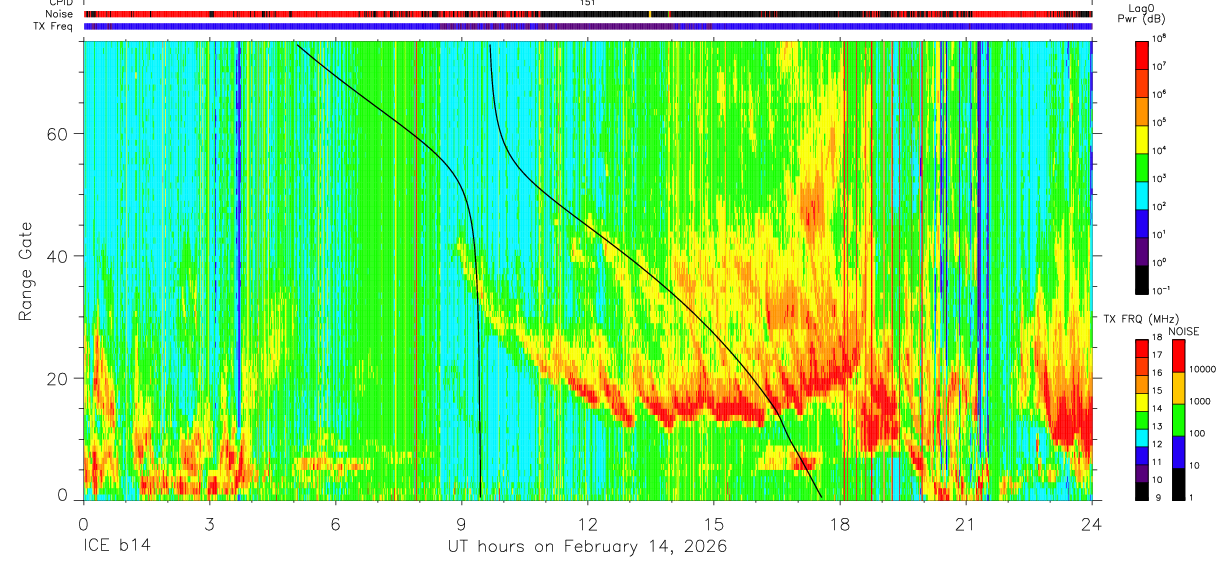1228x567 pixels.
Task: Click the '10000' label on NOISE colorbar
Action: tap(1203, 369)
